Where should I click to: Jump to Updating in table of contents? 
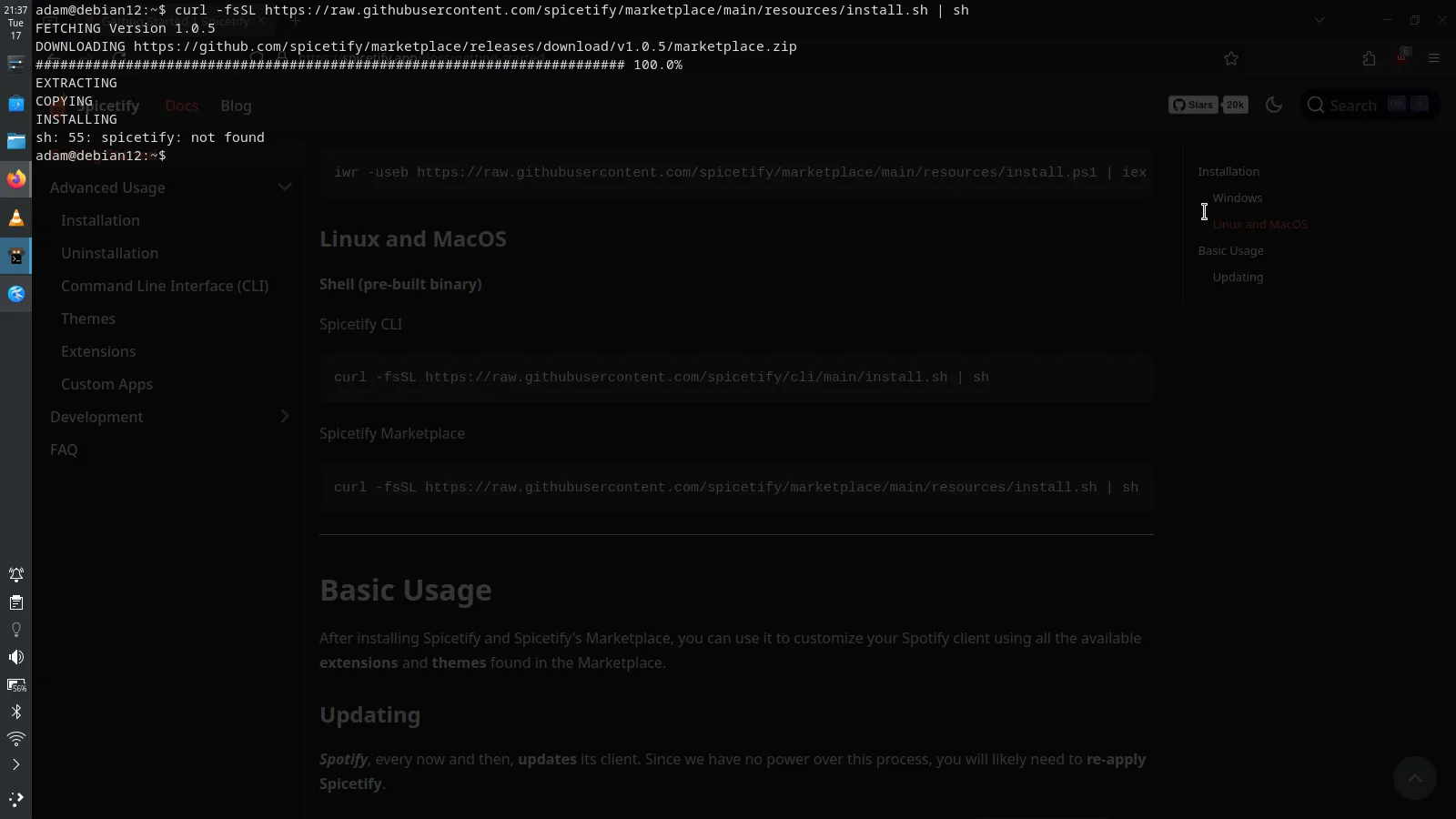pyautogui.click(x=1238, y=277)
